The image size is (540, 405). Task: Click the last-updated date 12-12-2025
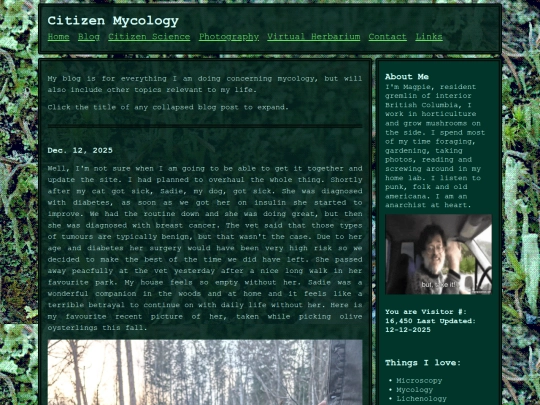[x=408, y=330]
